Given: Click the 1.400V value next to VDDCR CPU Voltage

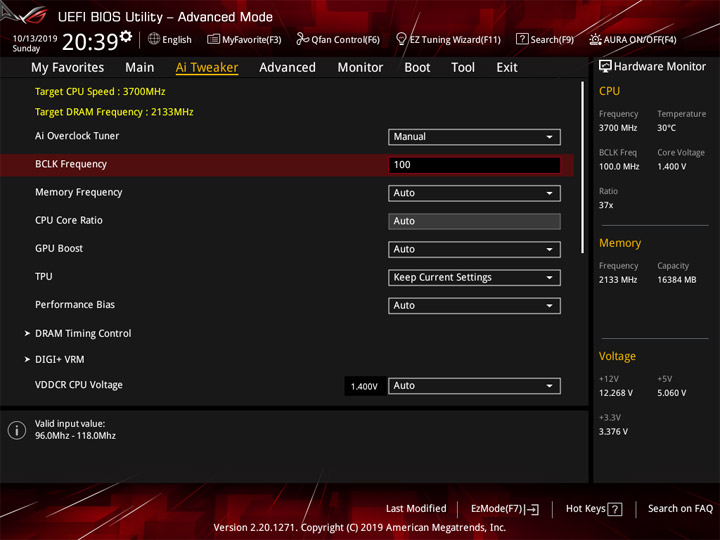Looking at the screenshot, I should click(x=365, y=387).
